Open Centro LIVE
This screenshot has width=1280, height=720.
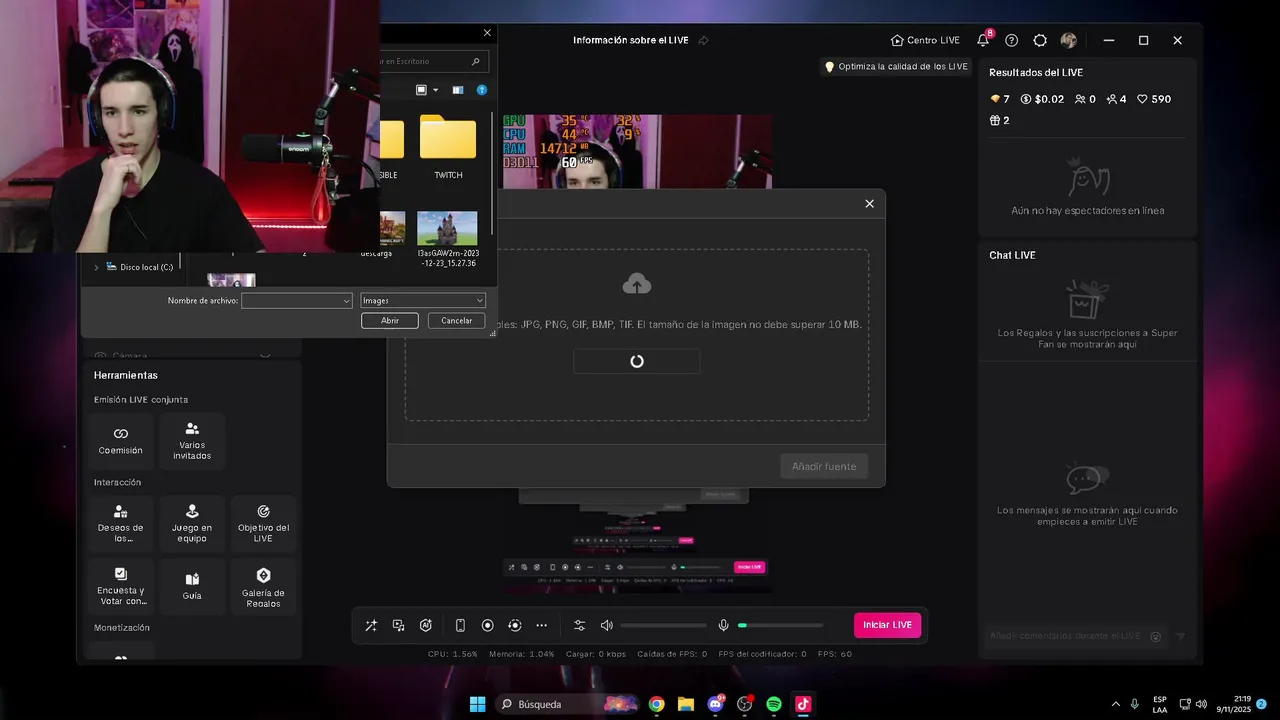click(x=925, y=40)
